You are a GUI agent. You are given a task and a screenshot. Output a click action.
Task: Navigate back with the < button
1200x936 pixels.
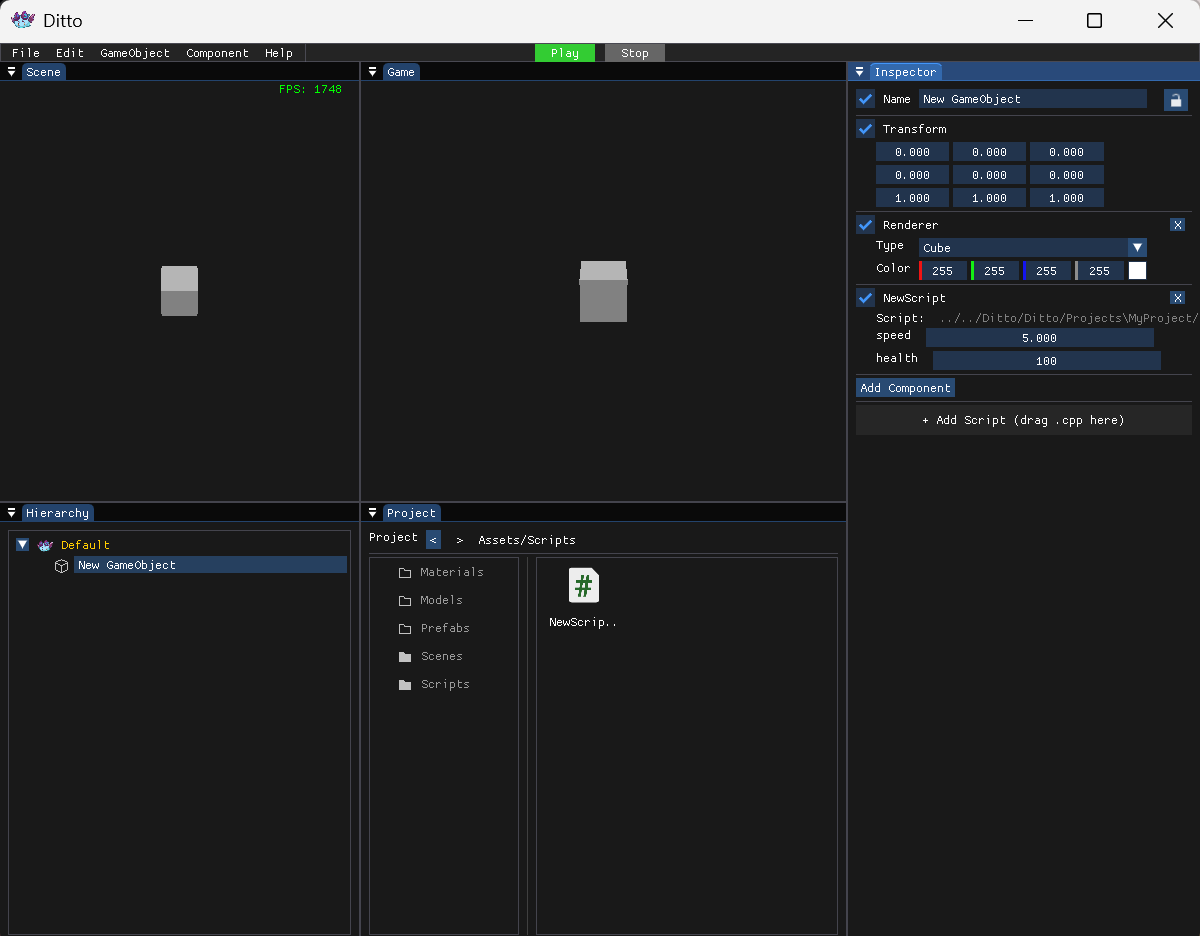click(433, 539)
